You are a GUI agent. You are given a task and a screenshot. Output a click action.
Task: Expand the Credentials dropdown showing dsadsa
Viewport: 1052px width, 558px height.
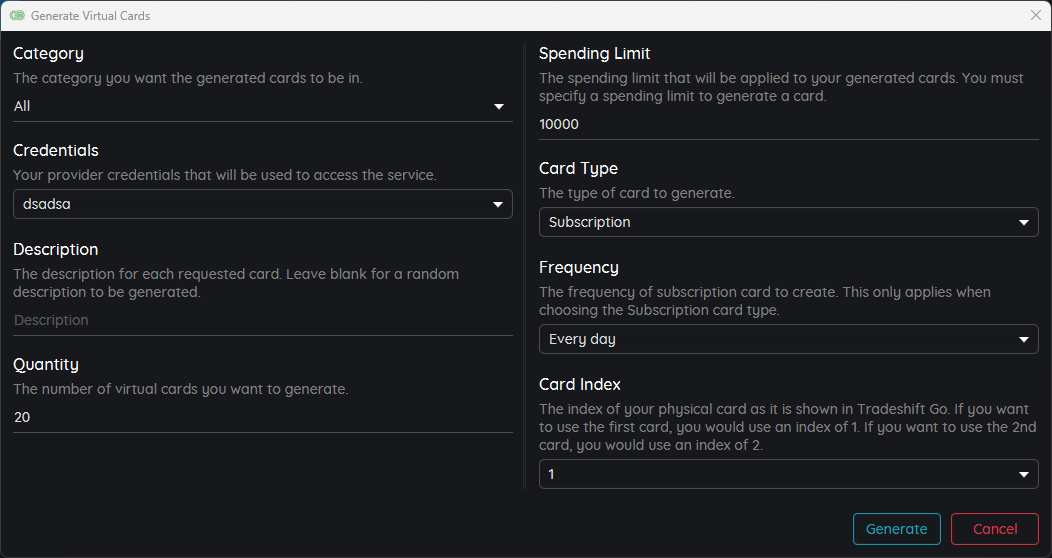tap(263, 204)
